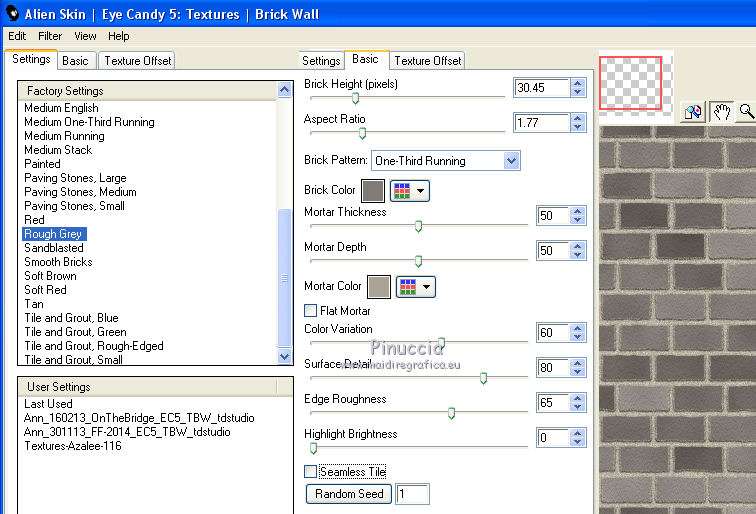Click the Random Seed button

pos(349,494)
